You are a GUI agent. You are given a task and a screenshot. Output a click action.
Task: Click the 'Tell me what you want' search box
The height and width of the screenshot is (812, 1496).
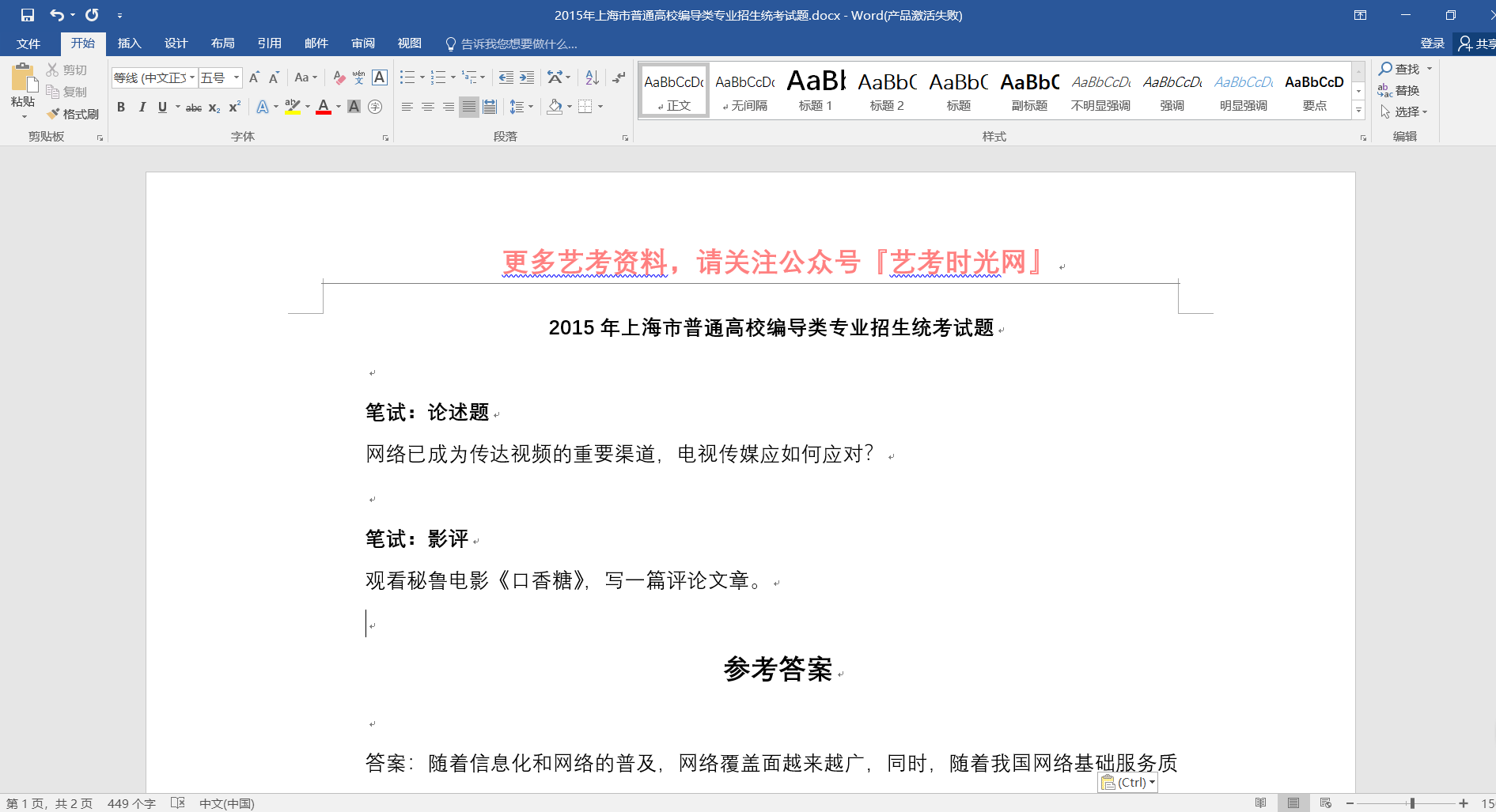tap(518, 44)
